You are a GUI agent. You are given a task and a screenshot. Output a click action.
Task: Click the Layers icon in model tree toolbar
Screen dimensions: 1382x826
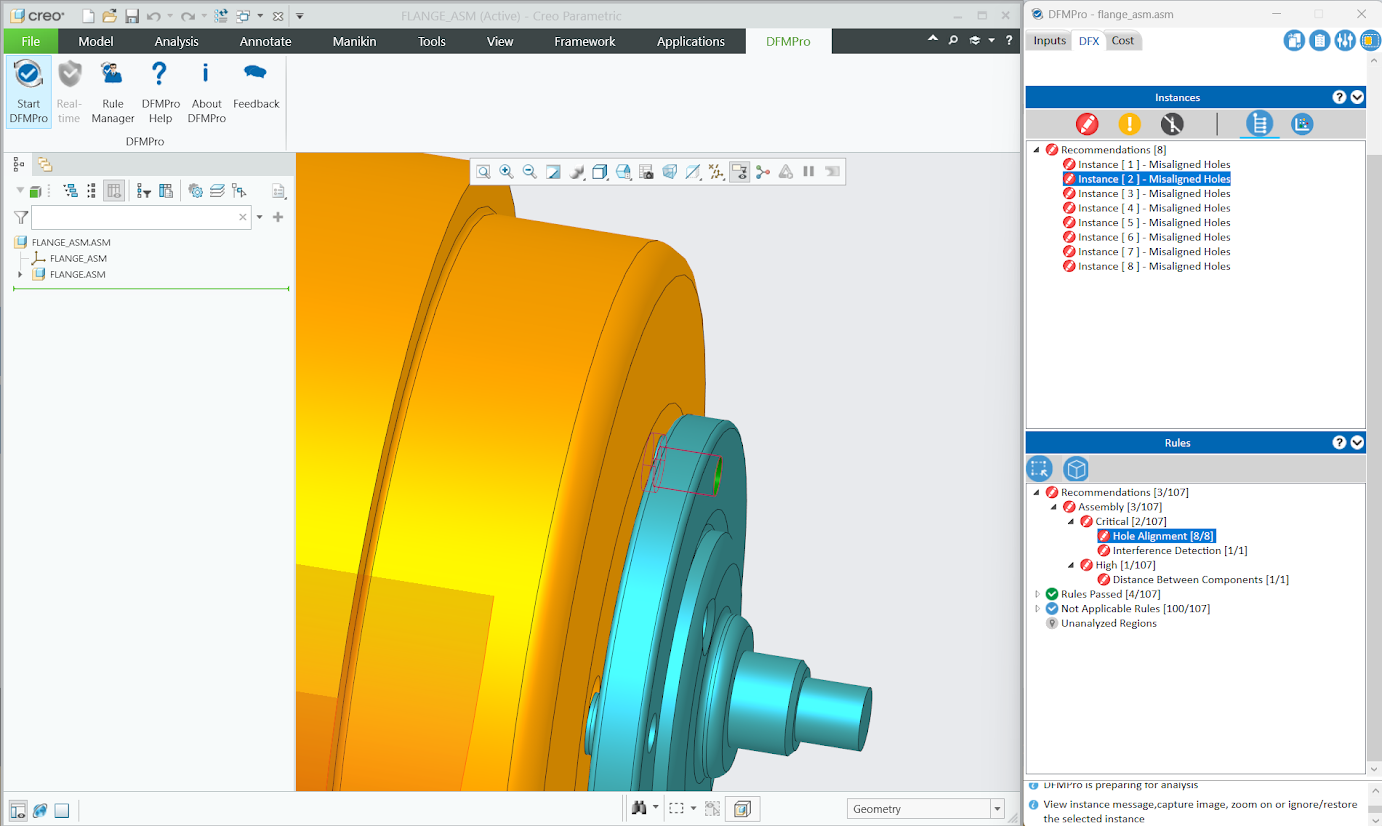point(217,191)
